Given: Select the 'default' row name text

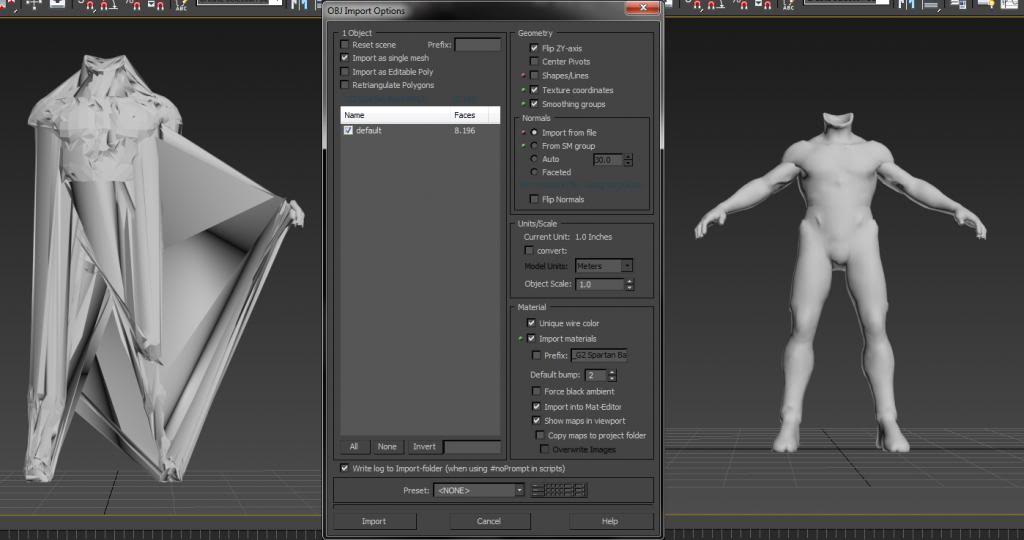Looking at the screenshot, I should coord(369,131).
